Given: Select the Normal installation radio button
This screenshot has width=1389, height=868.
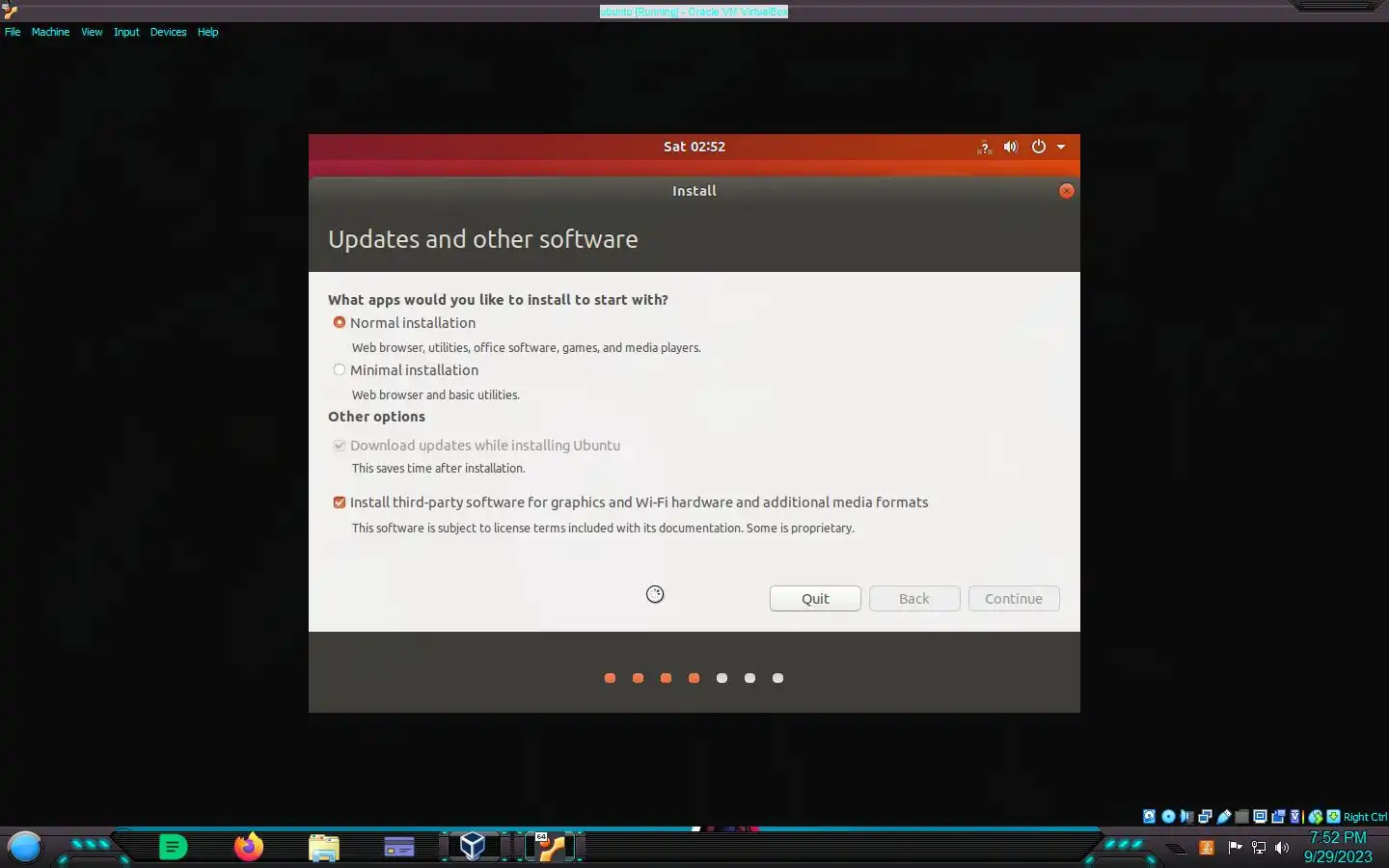Looking at the screenshot, I should 340,322.
